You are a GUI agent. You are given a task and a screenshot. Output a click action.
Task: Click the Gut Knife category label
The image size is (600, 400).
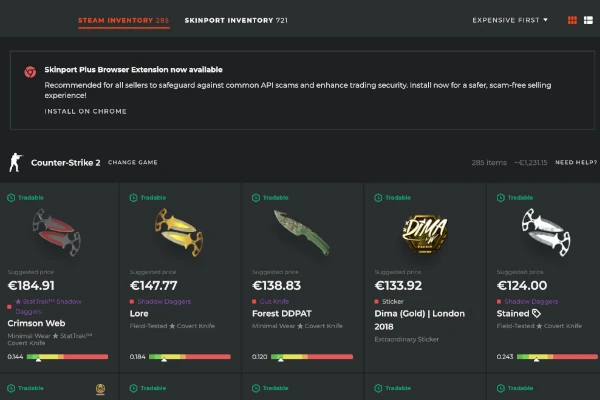[274, 302]
